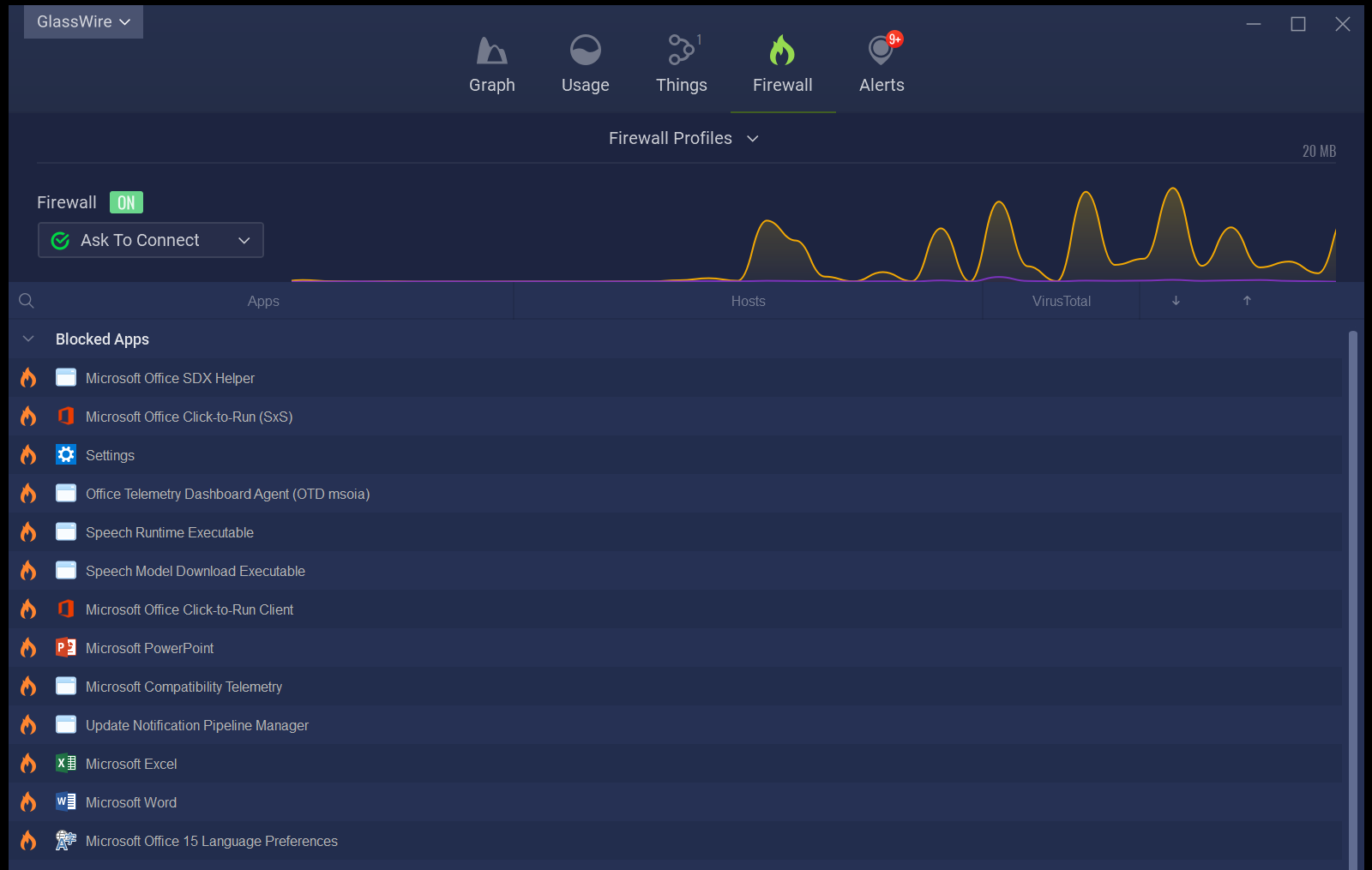Click the Update Notification Pipeline Manager icon
The image size is (1372, 870).
pos(66,724)
